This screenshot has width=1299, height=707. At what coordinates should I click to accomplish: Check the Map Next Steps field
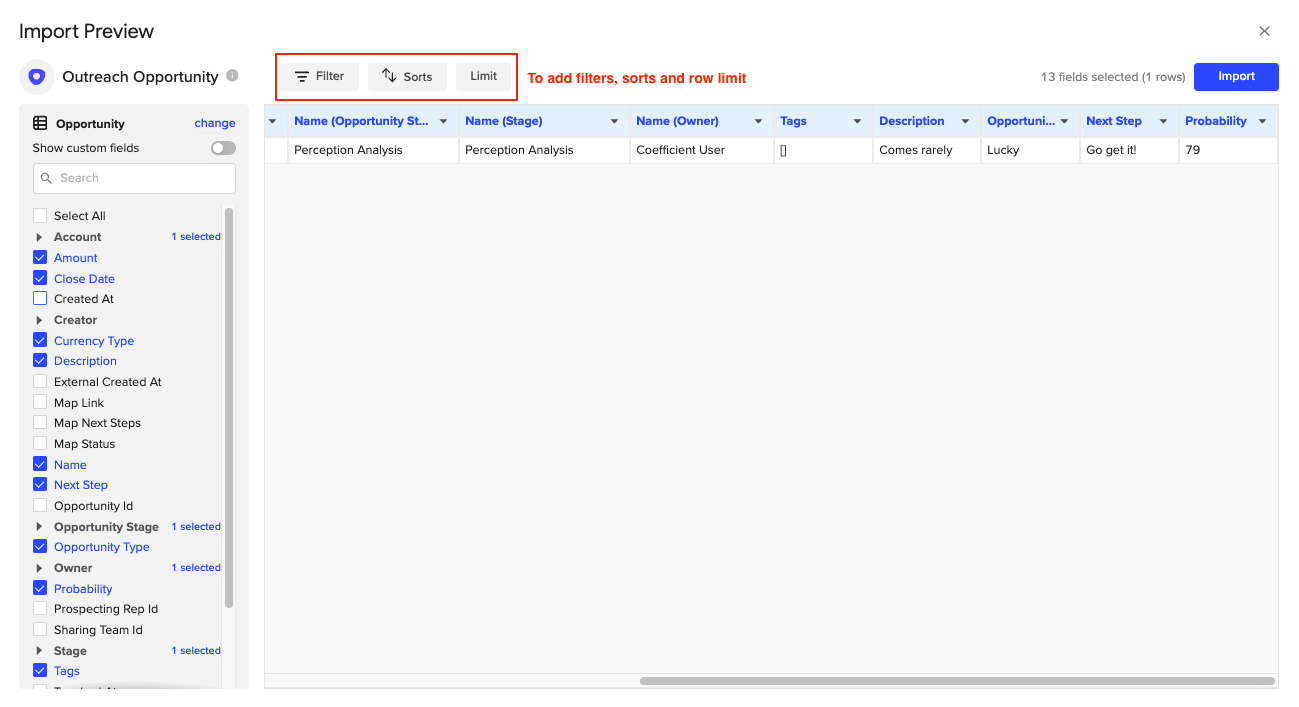point(40,422)
